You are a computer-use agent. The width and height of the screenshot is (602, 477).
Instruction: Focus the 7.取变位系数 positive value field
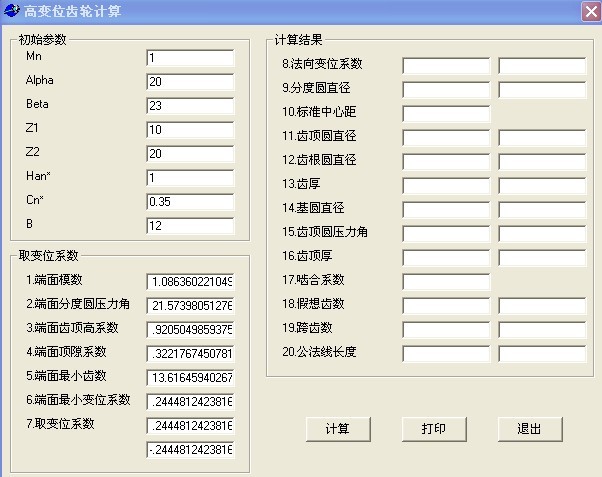190,426
